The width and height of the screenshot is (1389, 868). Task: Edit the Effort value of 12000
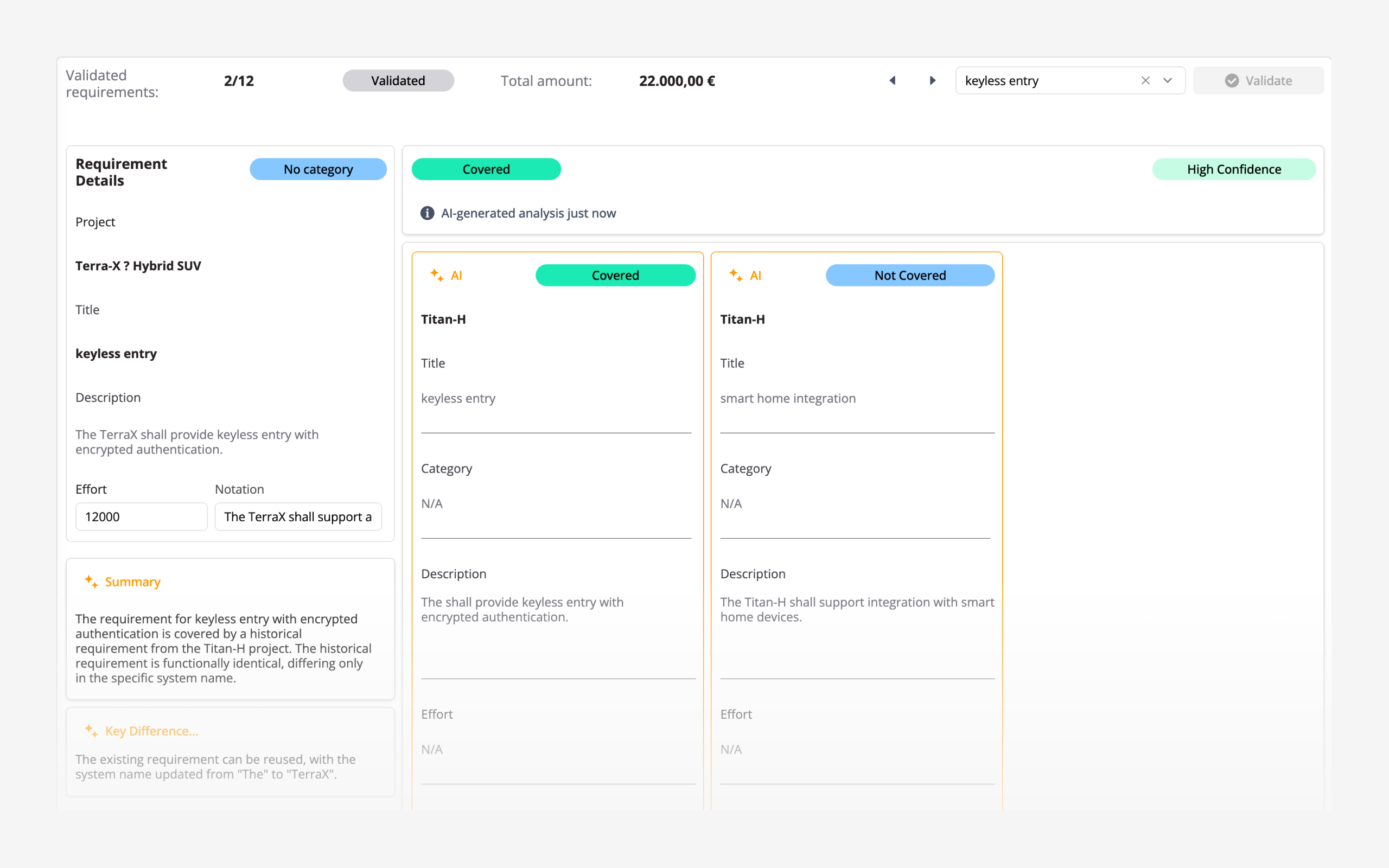(x=141, y=516)
